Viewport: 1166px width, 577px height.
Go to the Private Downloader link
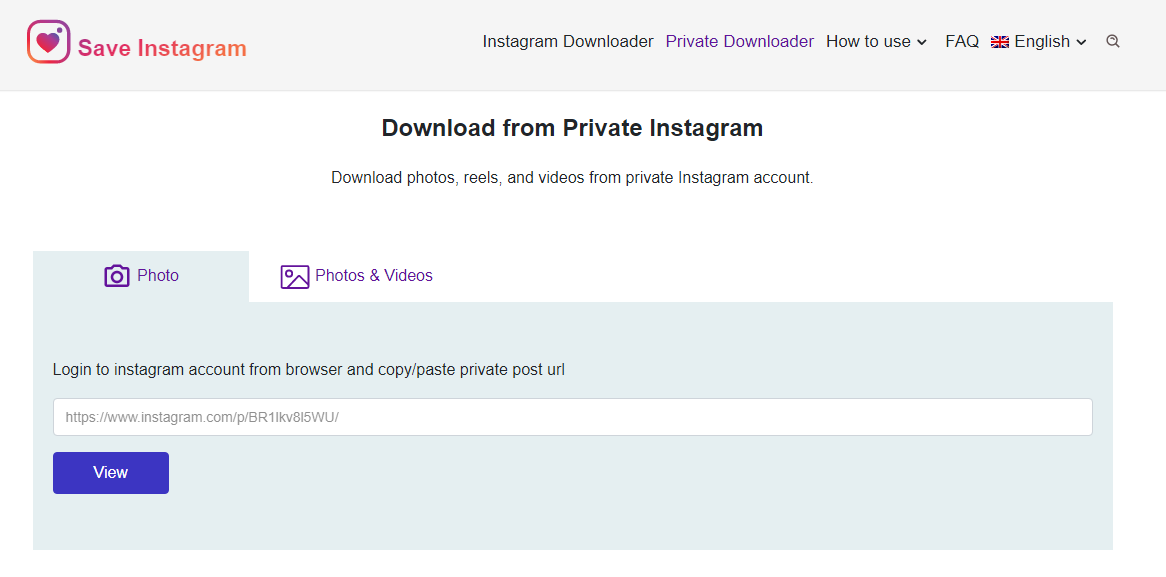[x=739, y=42]
